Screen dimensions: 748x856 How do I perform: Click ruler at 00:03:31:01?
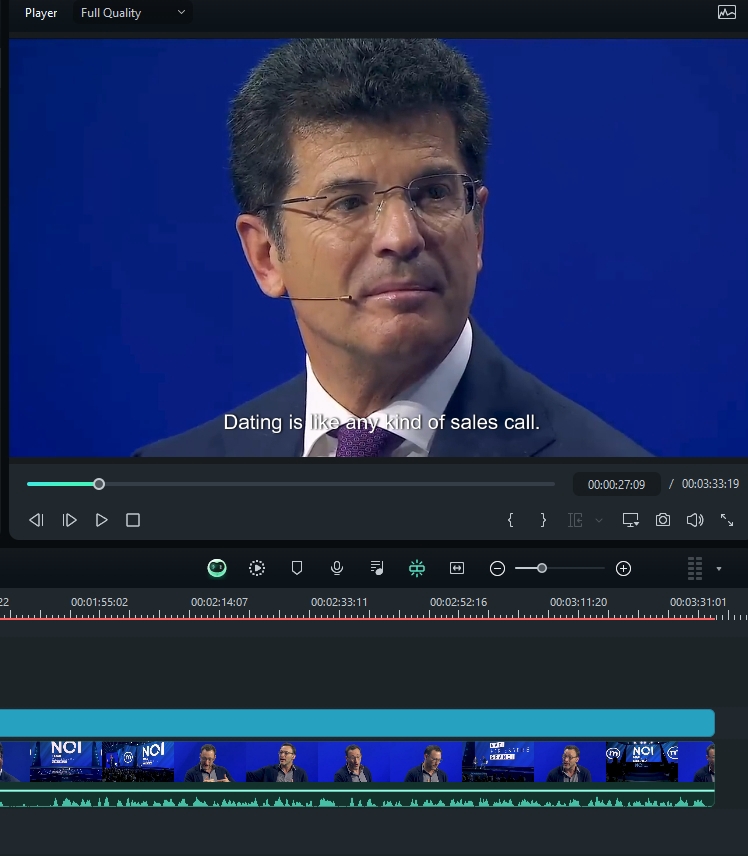pos(698,602)
